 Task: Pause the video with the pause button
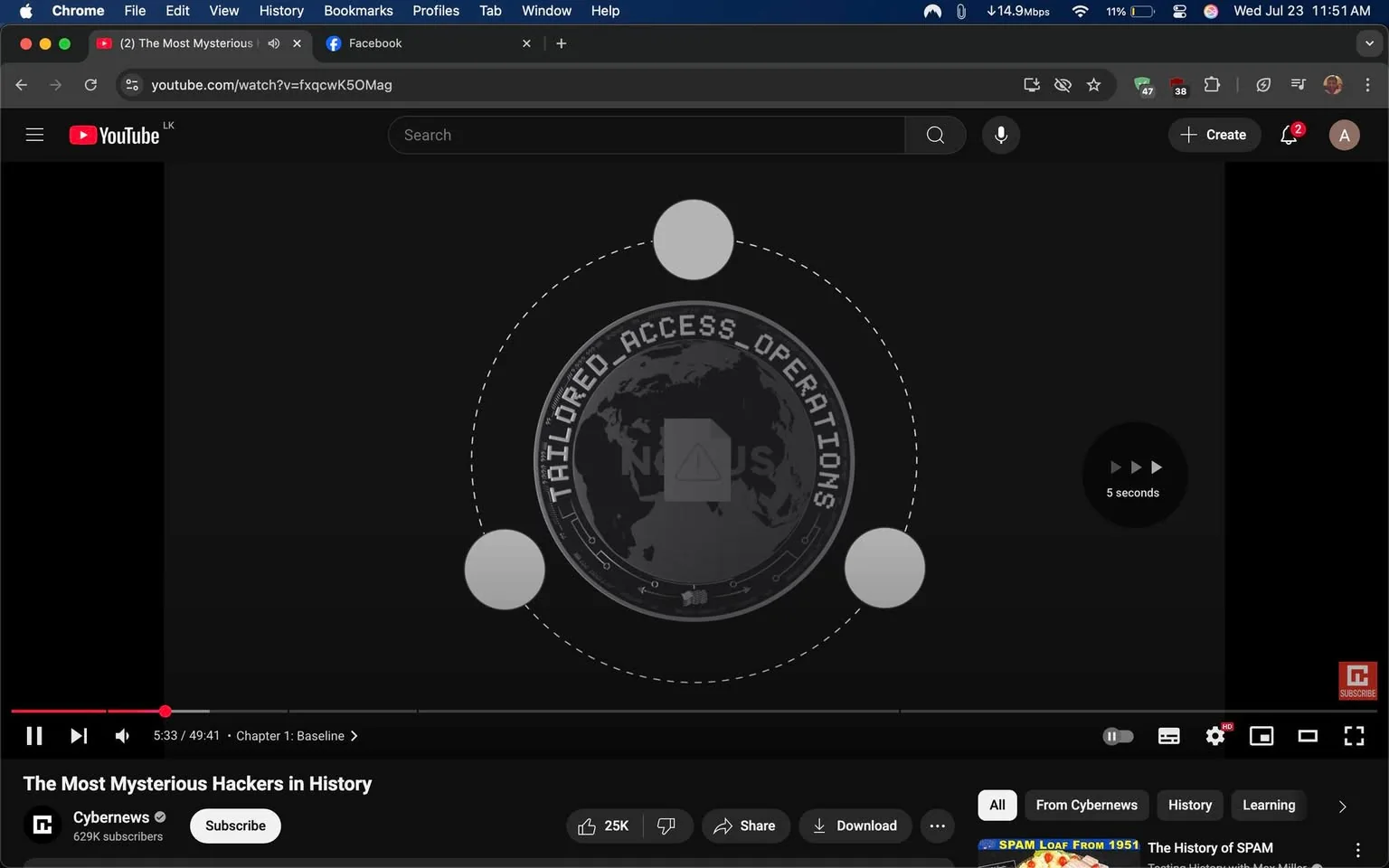coord(34,736)
